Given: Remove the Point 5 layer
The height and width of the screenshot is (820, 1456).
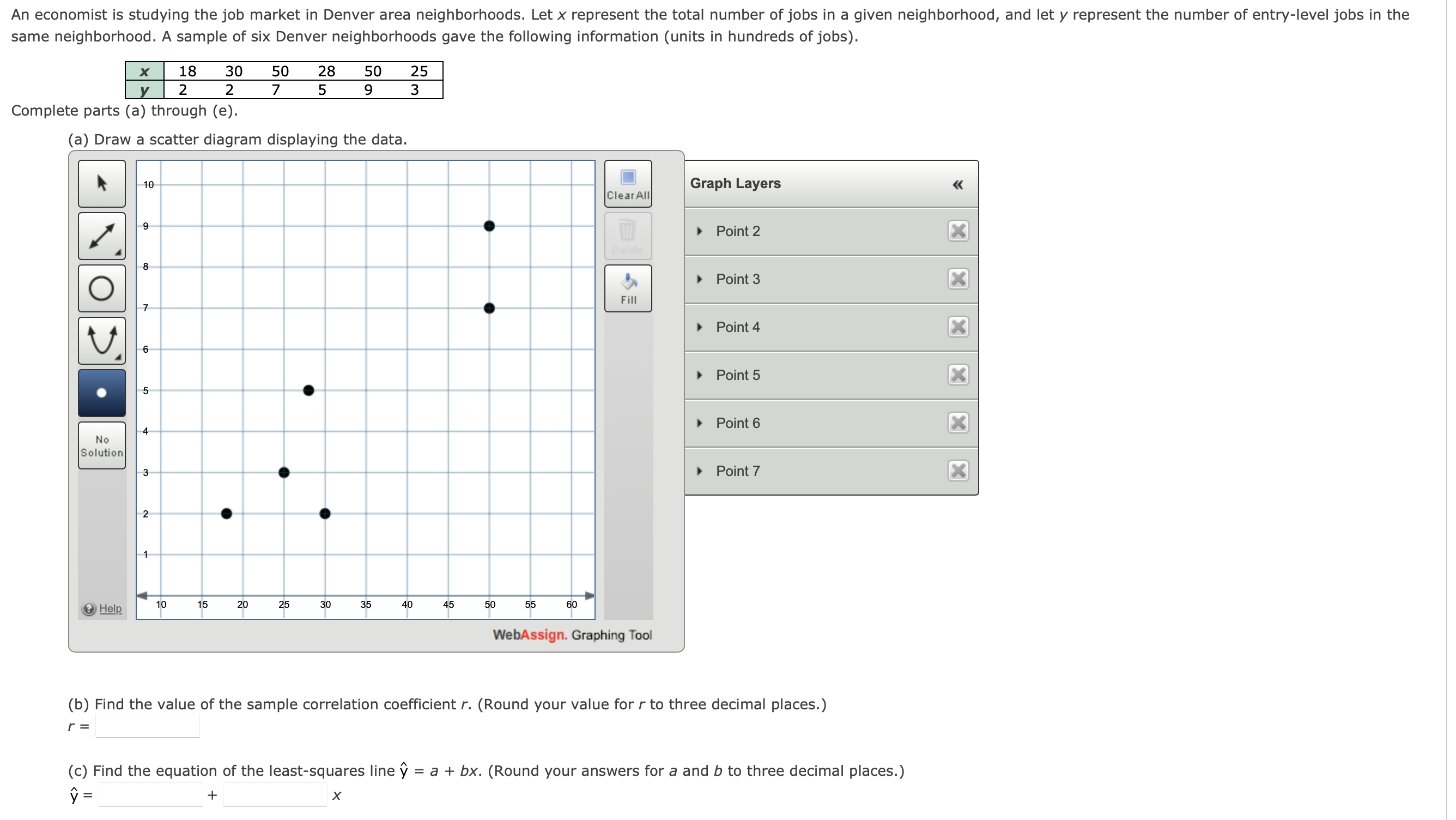Looking at the screenshot, I should (x=958, y=375).
